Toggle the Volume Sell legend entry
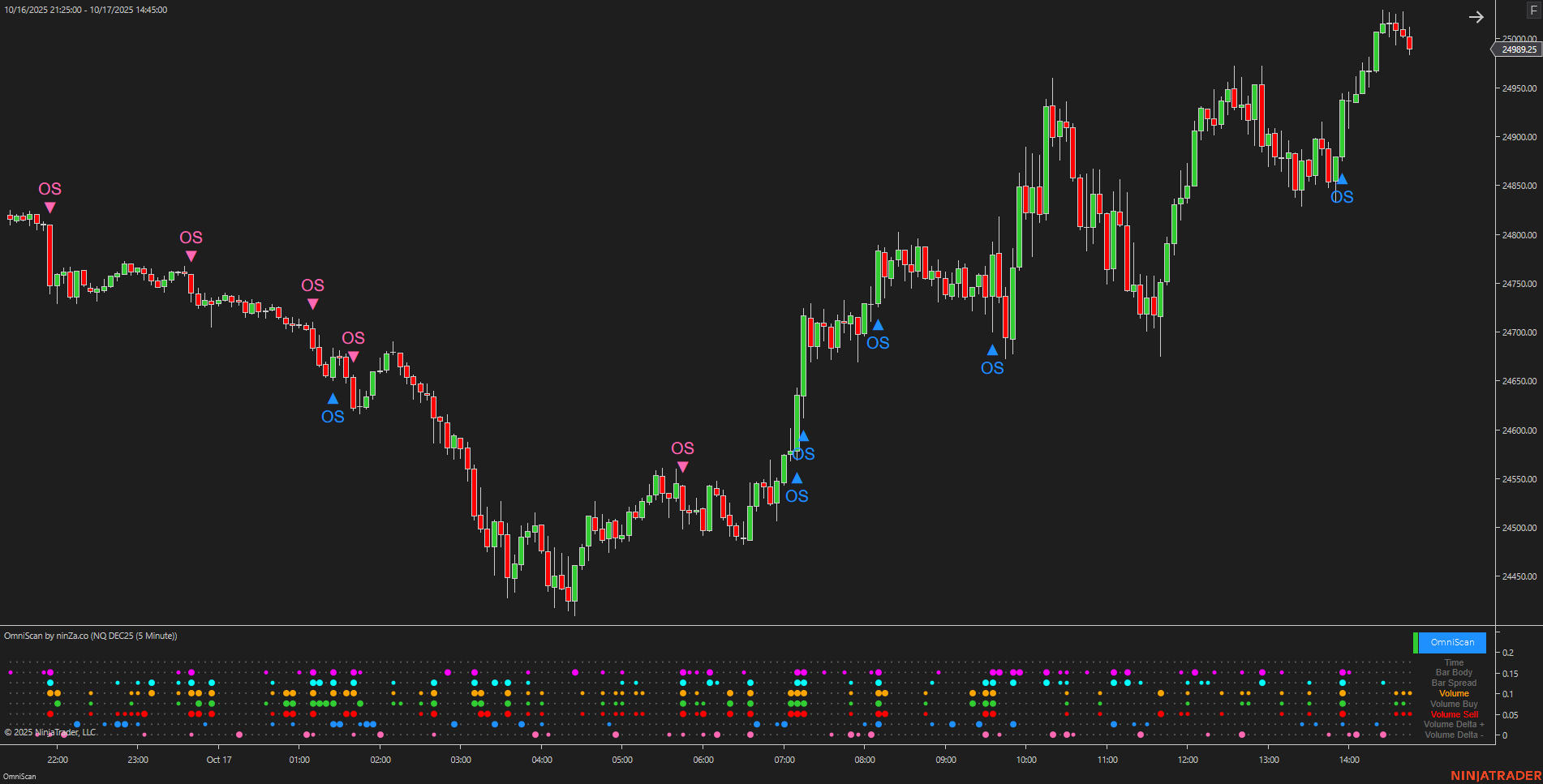Screen dimensions: 1543x784 1453,714
